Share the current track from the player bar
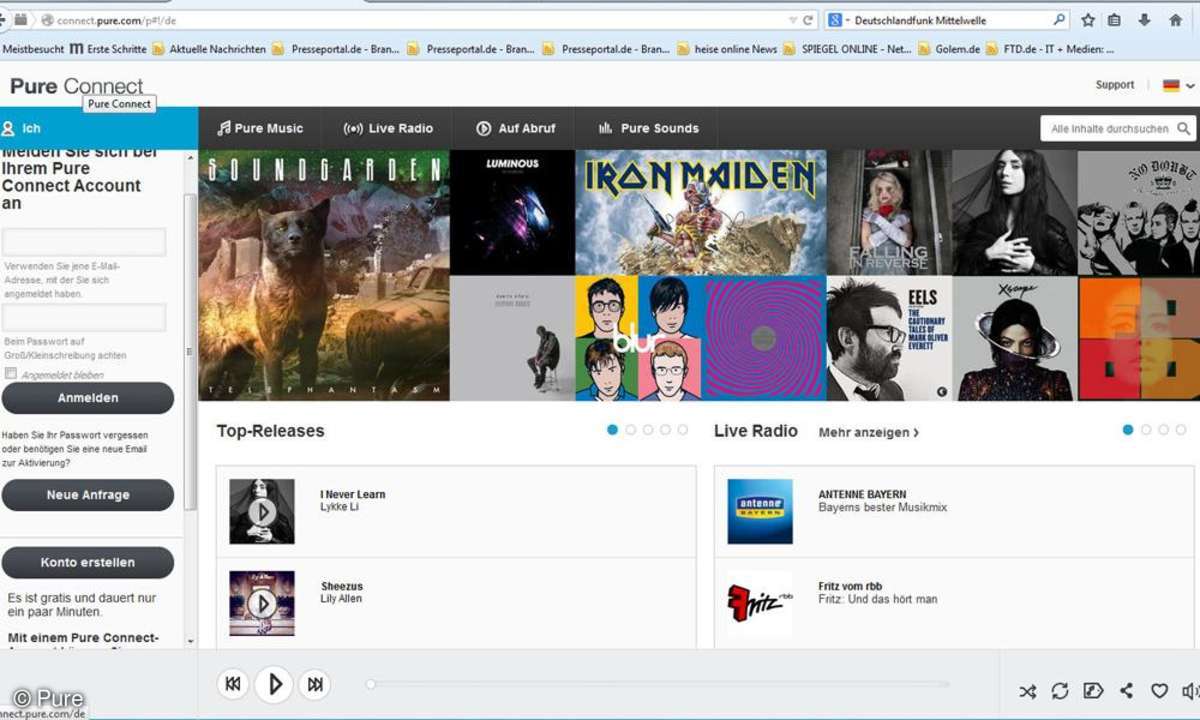 (x=1126, y=691)
